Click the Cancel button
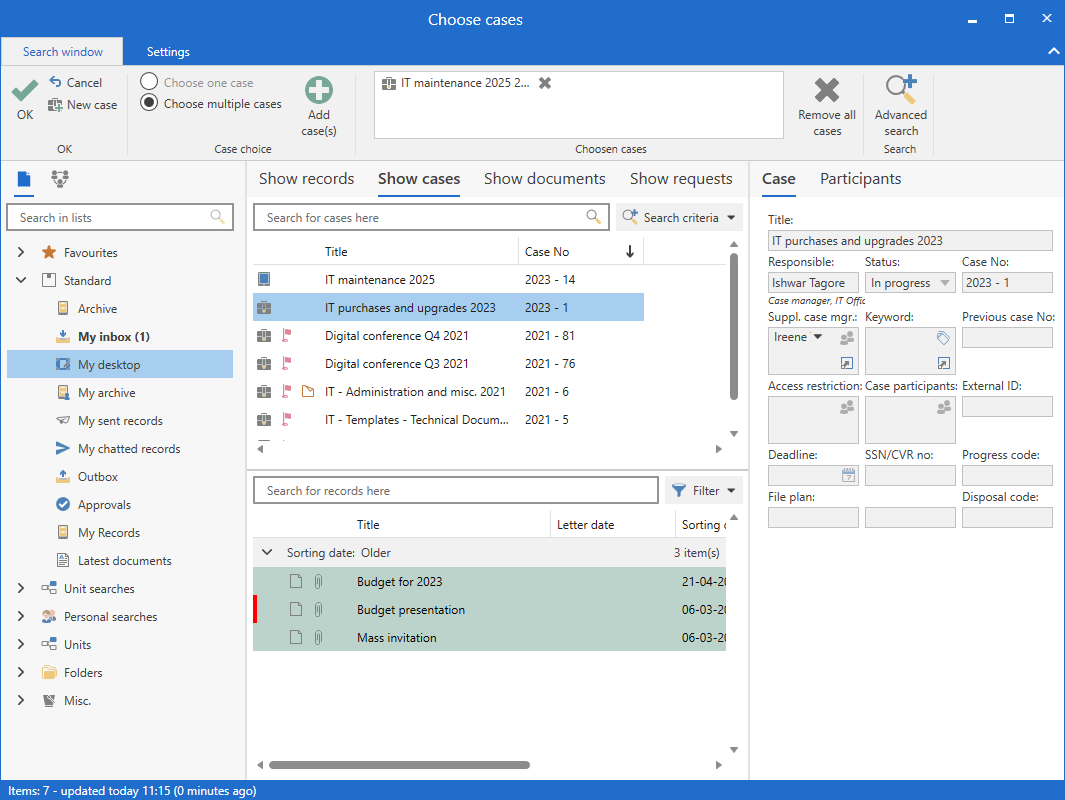Viewport: 1065px width, 800px height. pos(75,83)
